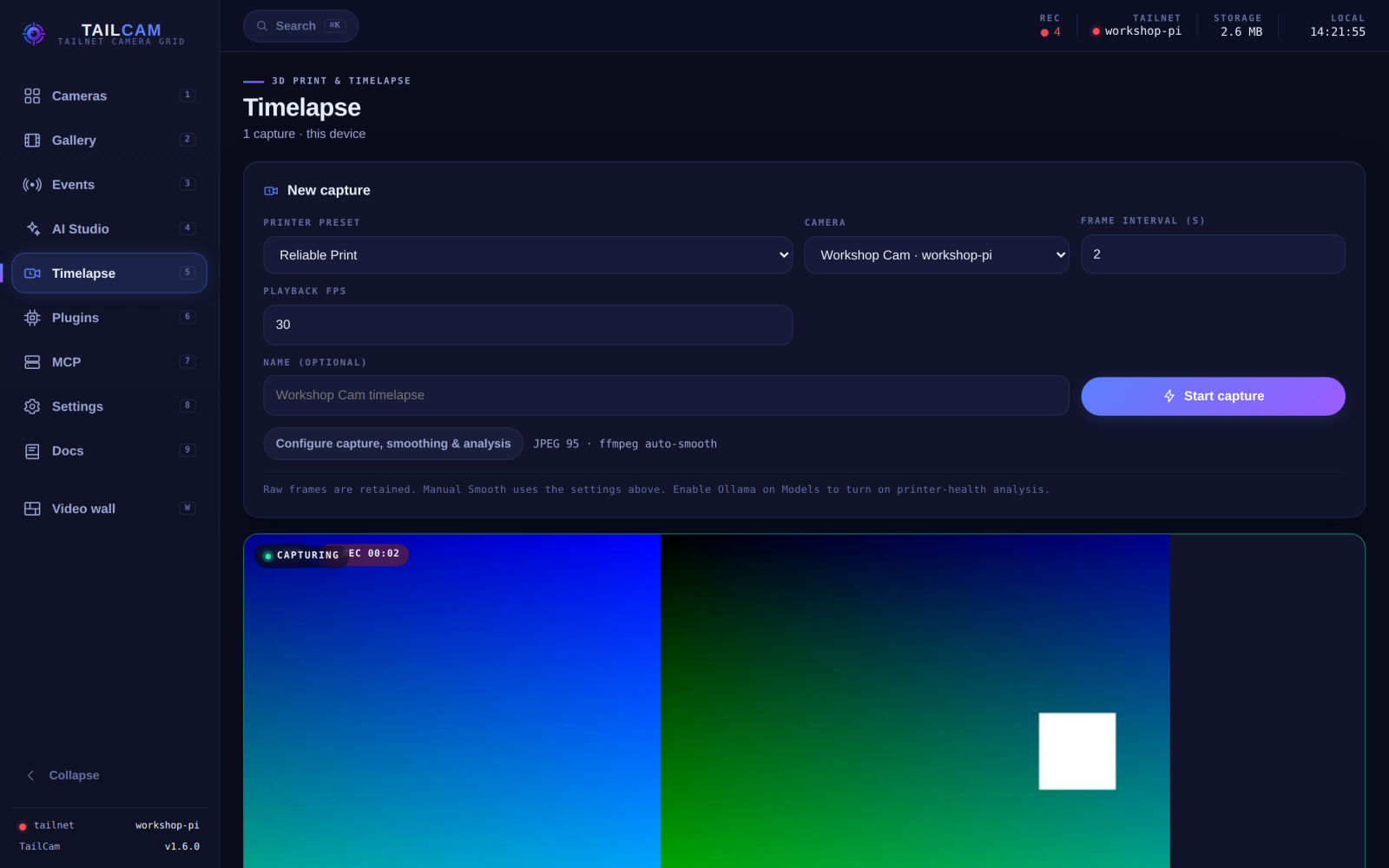
Task: Open the Cameras menu item
Action: click(109, 95)
